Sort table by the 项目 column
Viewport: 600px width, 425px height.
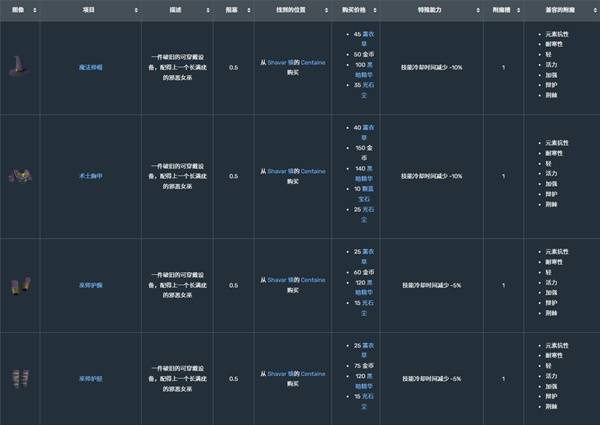87,9
